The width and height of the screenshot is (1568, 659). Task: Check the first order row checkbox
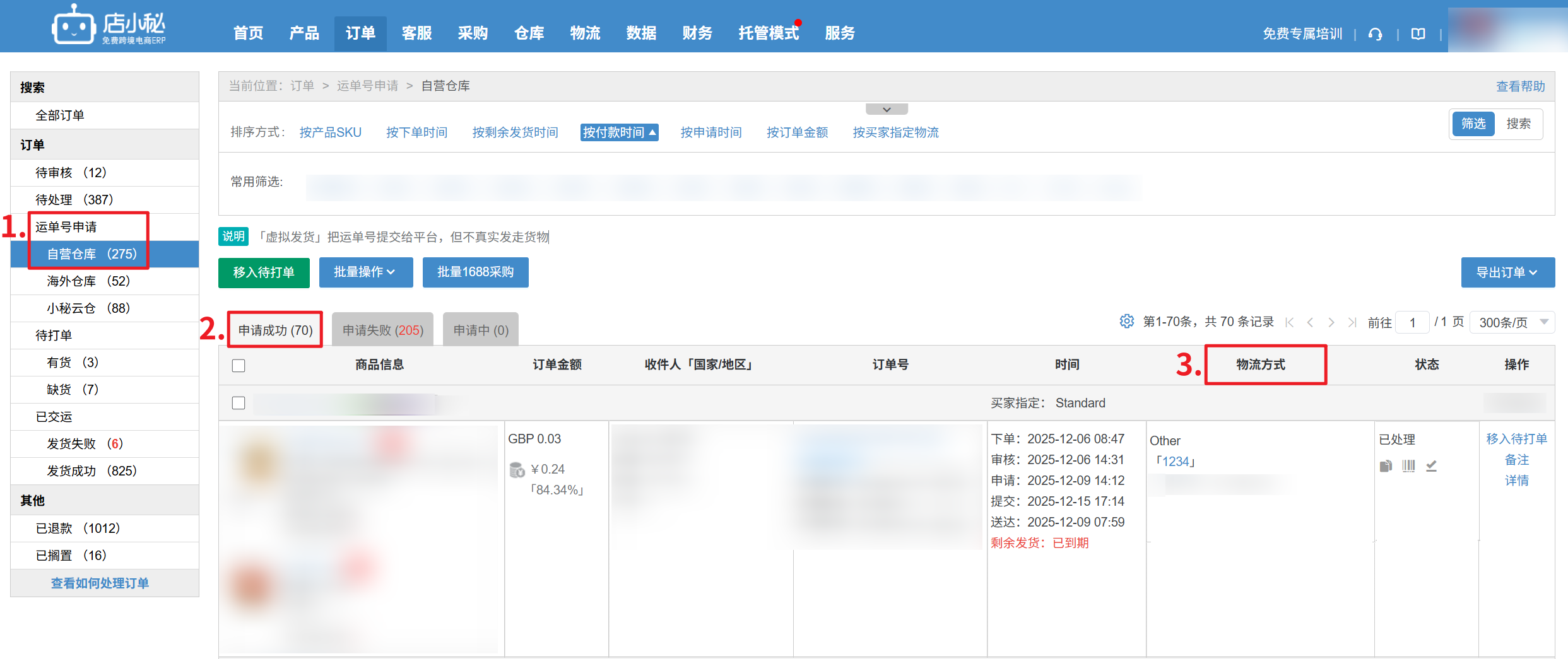pyautogui.click(x=239, y=403)
